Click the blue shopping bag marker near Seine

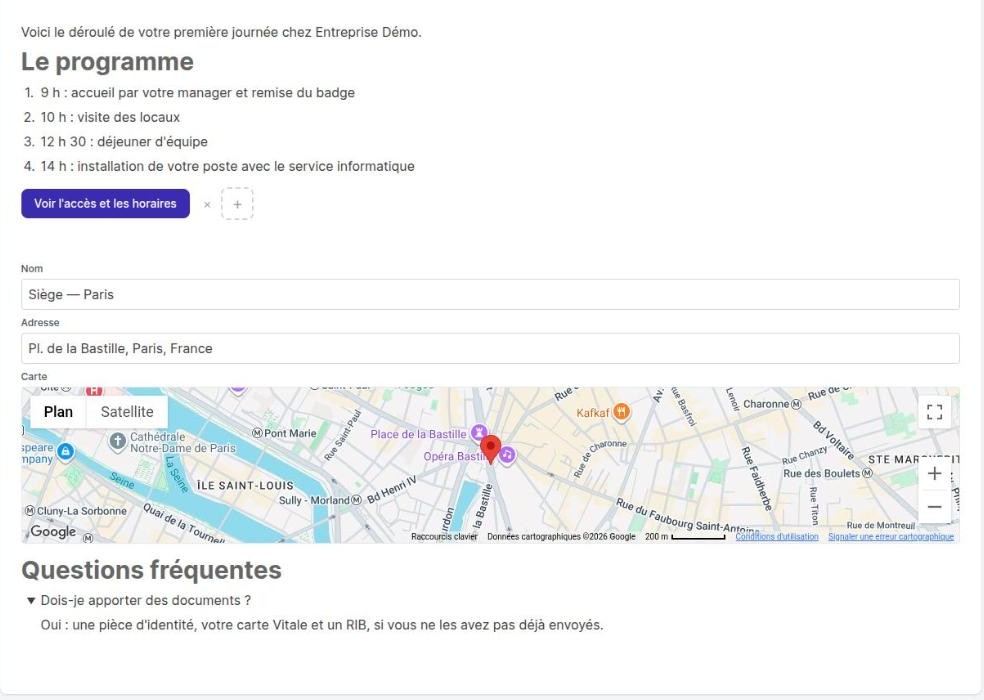(x=65, y=451)
